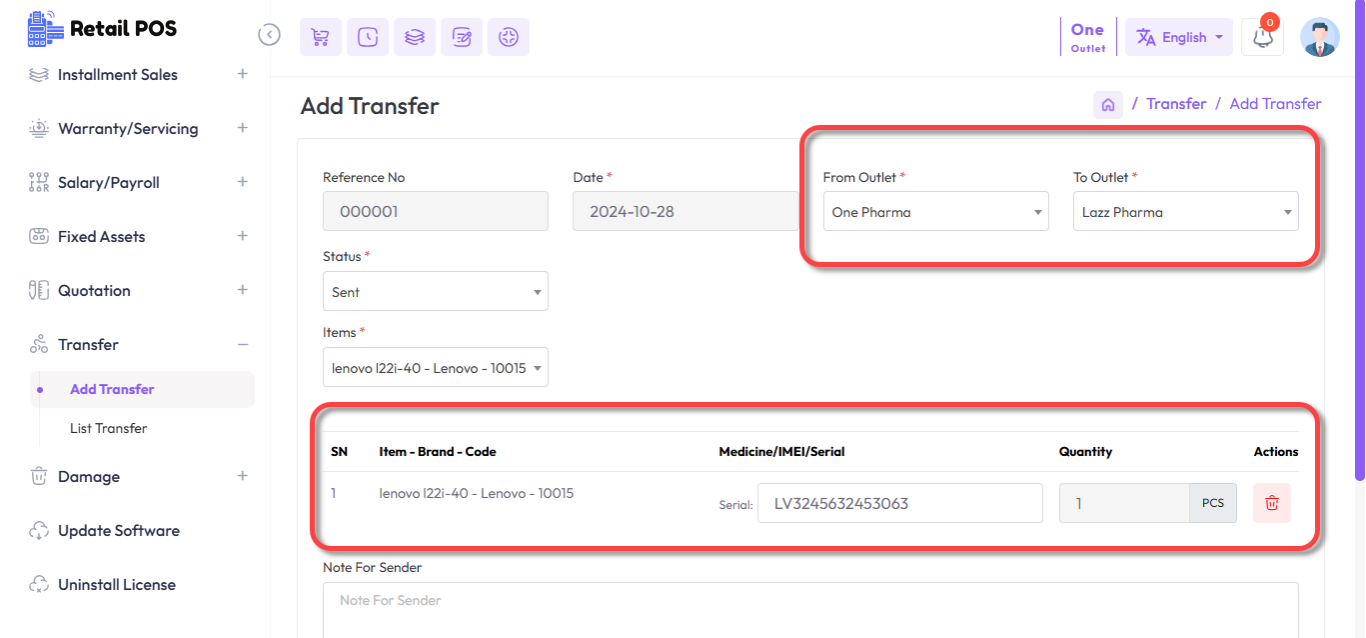Click the circular target toolbar icon
Screen dimensions: 1366x638
[x=508, y=36]
